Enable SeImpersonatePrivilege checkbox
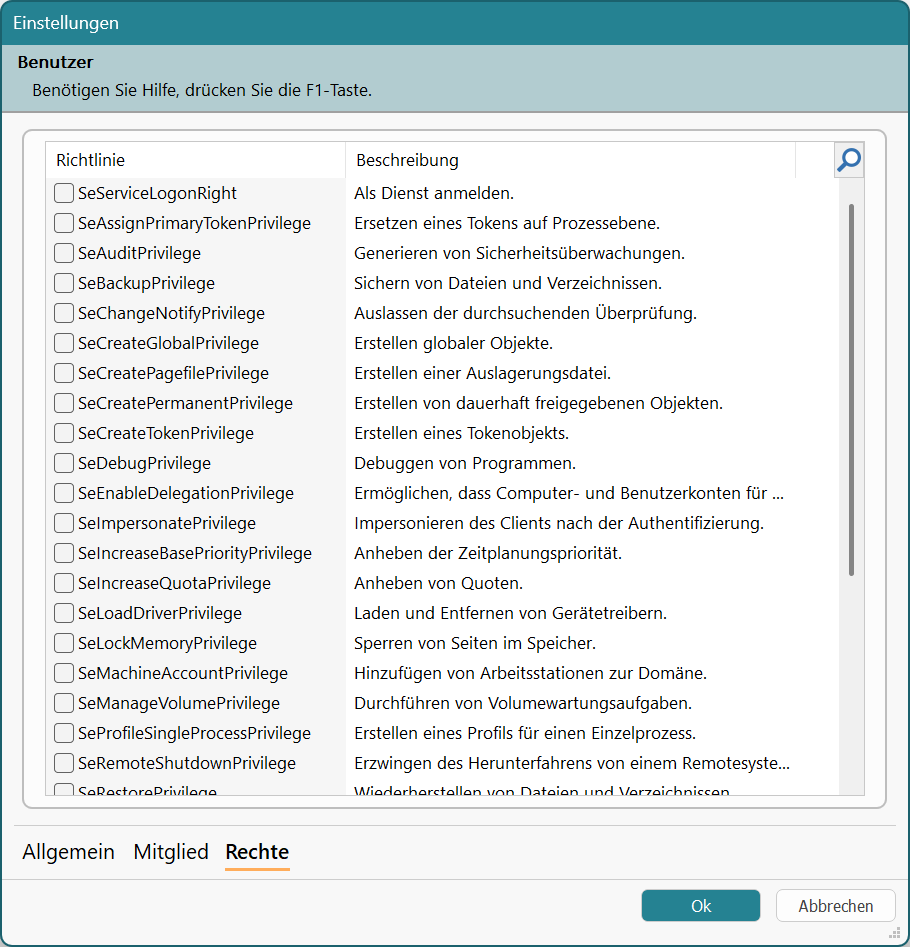Image resolution: width=910 pixels, height=947 pixels. [x=64, y=523]
